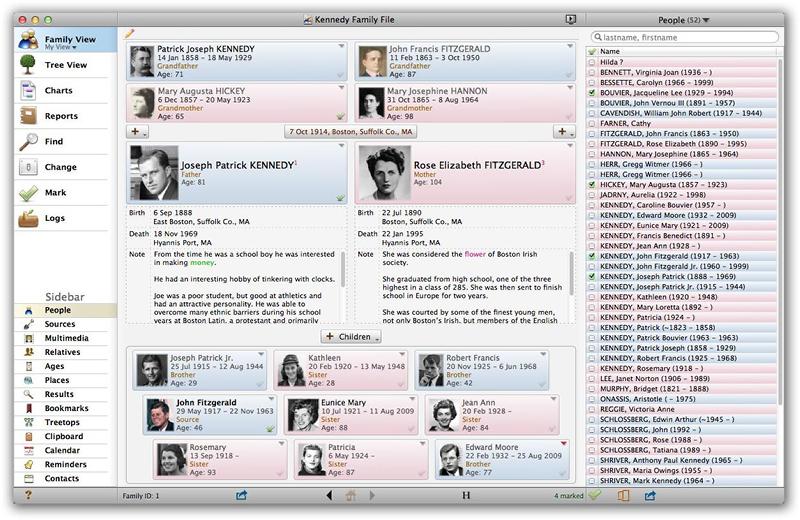
Task: Select Bookmarks in the sidebar
Action: tap(66, 408)
